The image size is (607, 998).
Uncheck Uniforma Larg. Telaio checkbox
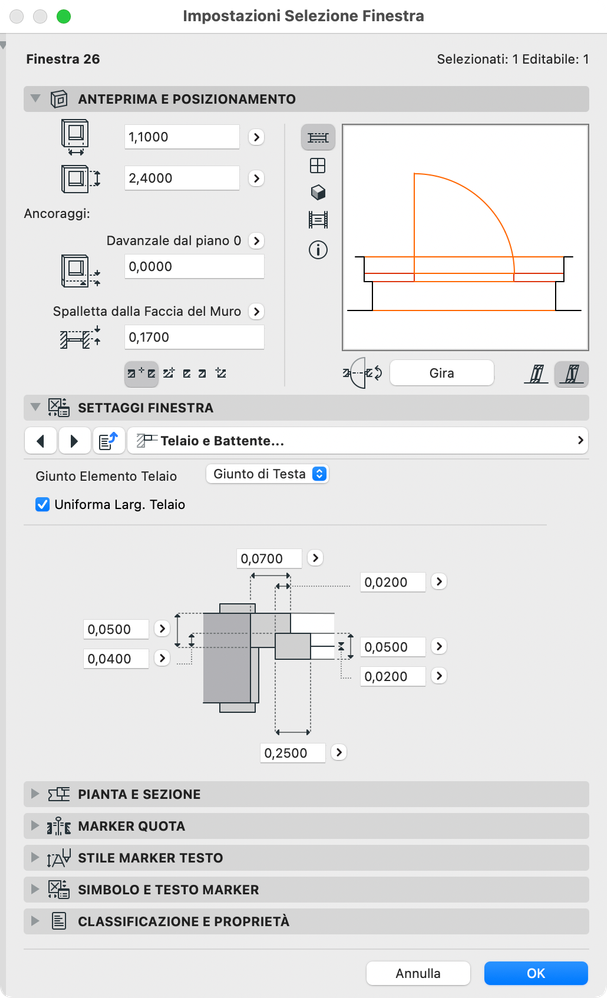[x=43, y=505]
